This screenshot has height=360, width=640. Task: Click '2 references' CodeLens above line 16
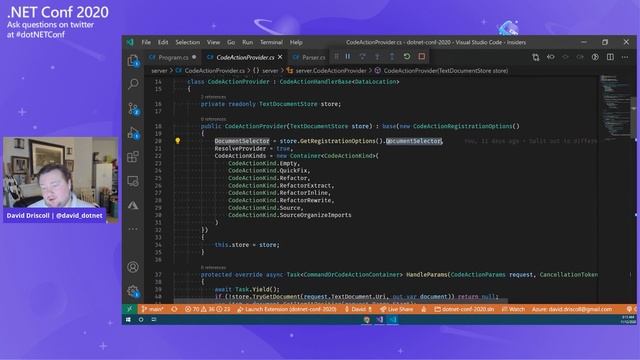click(x=213, y=97)
